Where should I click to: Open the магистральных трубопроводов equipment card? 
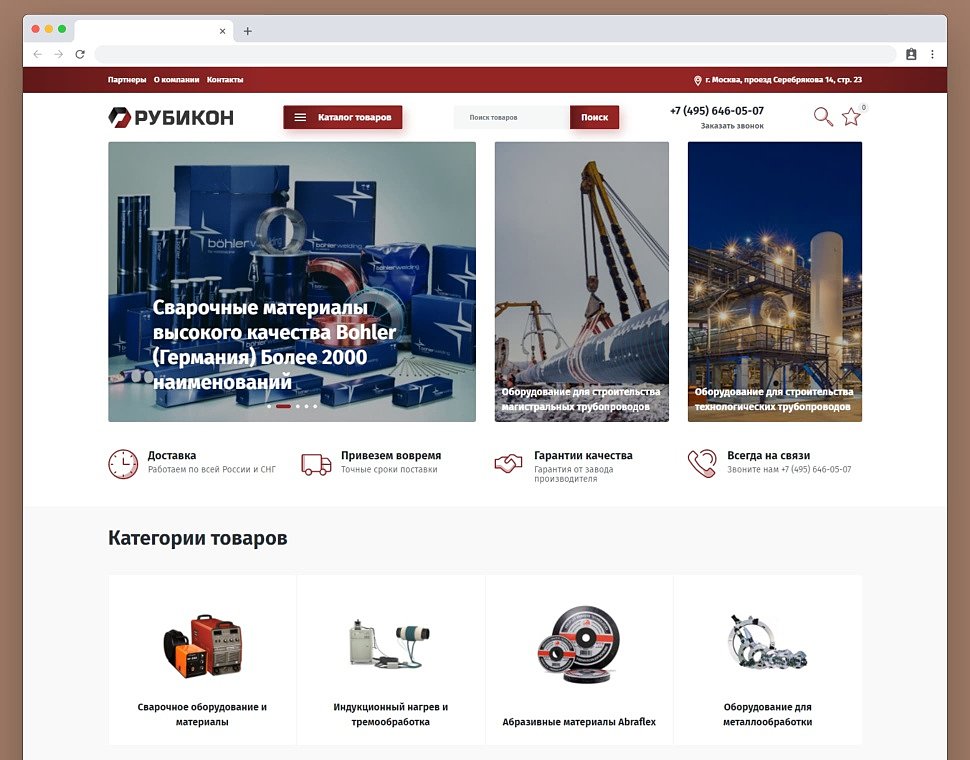click(582, 281)
